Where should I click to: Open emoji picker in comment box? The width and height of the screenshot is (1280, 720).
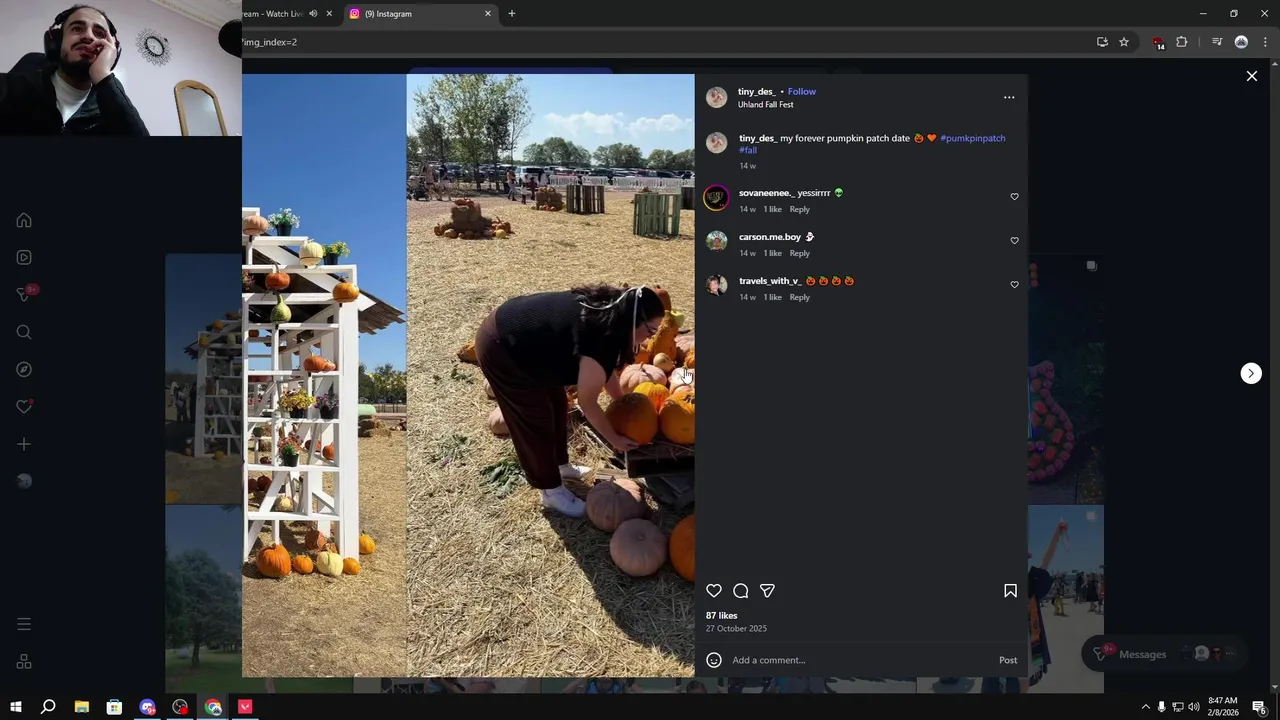pyautogui.click(x=714, y=660)
